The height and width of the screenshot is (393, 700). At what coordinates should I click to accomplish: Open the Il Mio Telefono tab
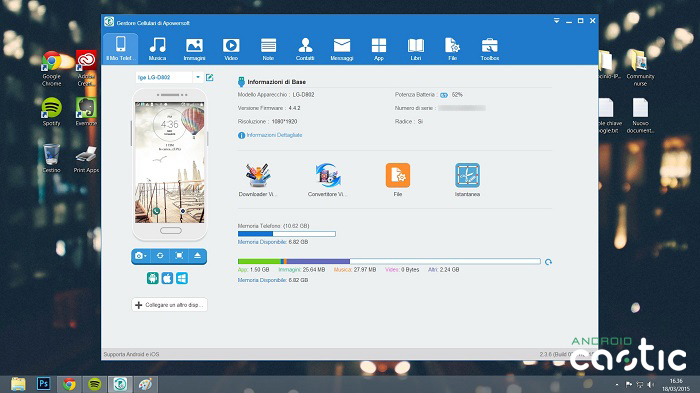[x=120, y=48]
